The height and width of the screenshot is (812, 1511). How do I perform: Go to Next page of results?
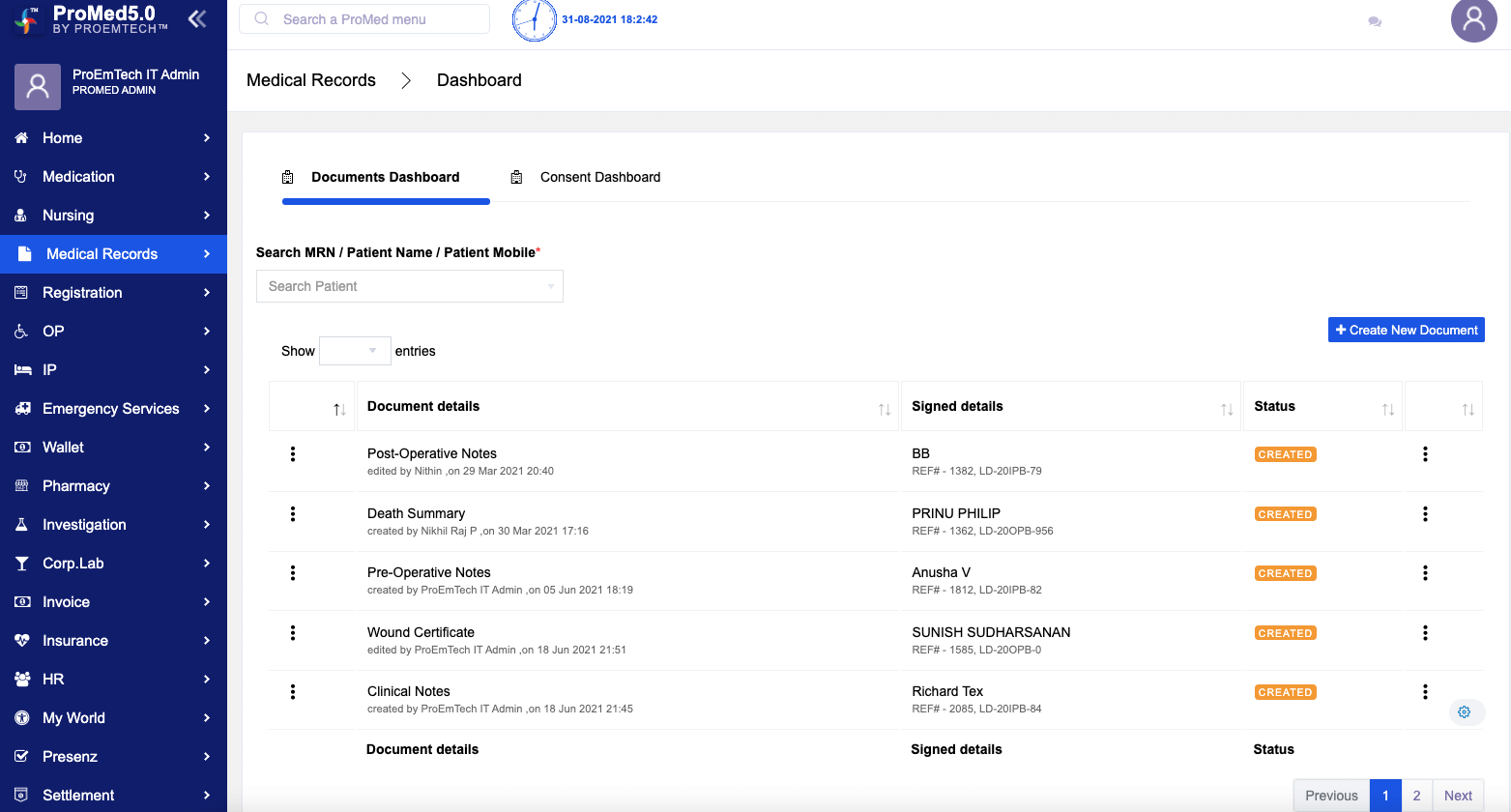pos(1457,796)
